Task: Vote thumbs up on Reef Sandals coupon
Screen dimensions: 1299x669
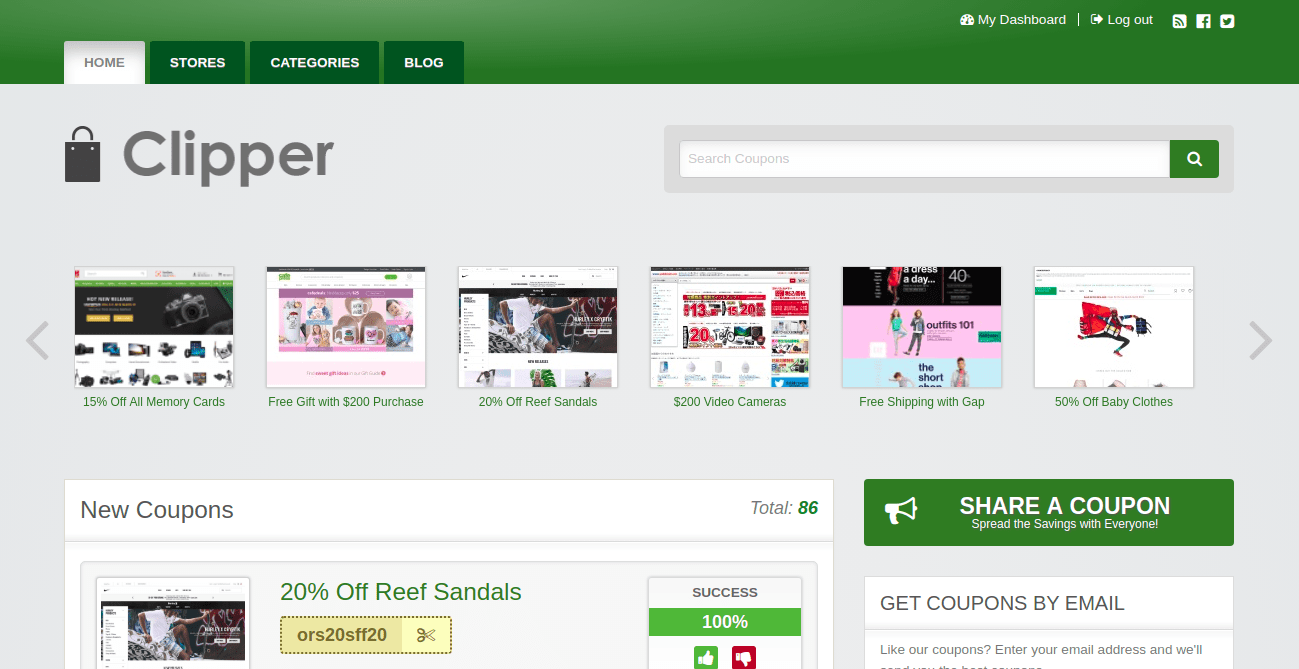Action: [706, 658]
